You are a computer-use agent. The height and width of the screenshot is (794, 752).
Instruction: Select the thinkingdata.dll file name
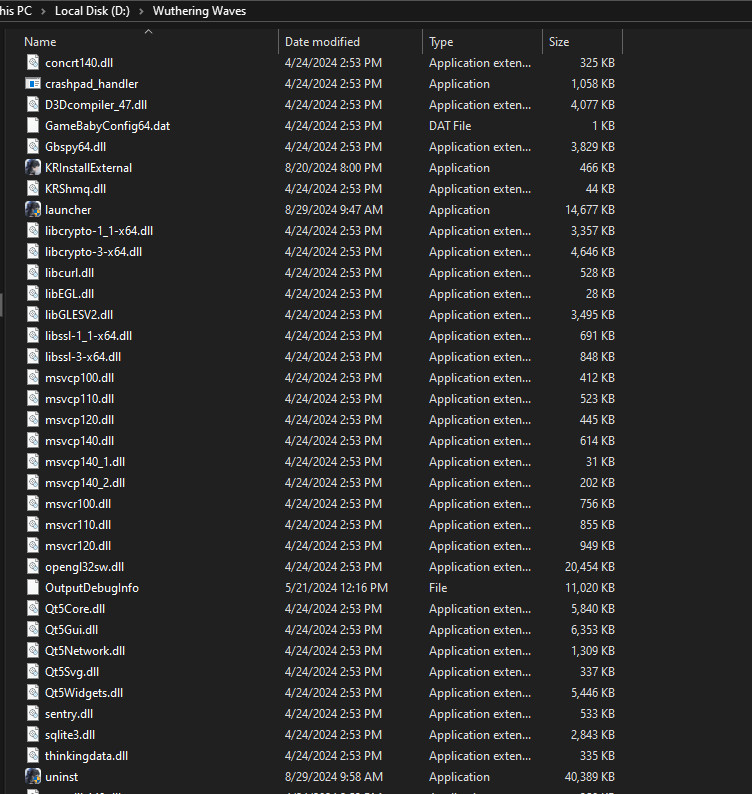tap(86, 756)
